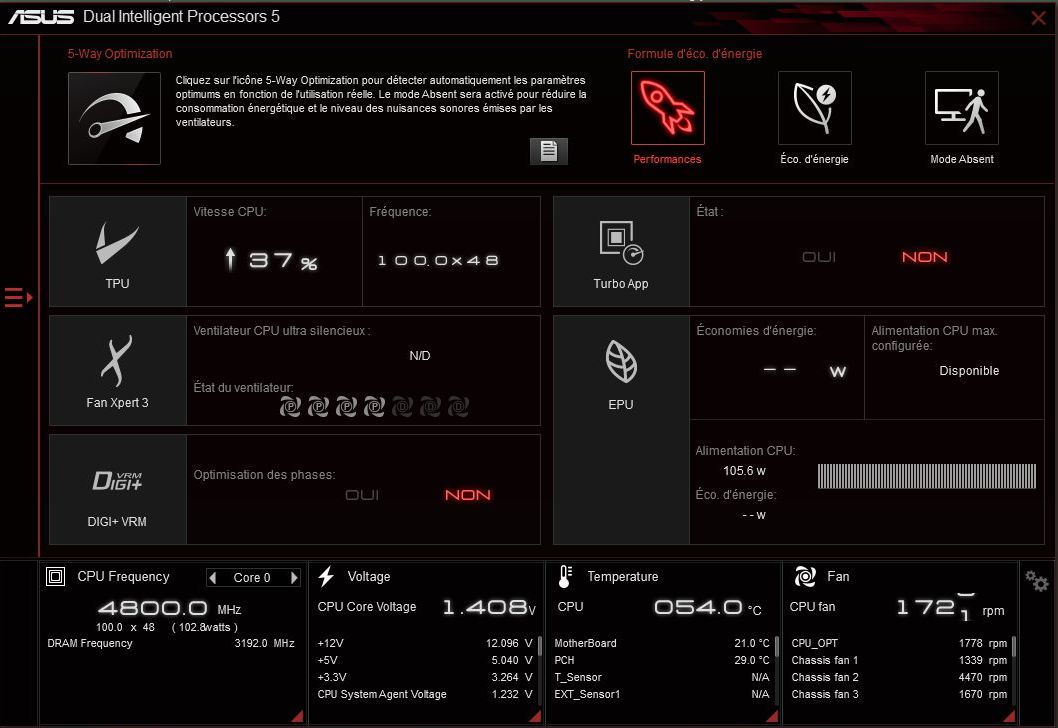Select the Performances rocket icon
The height and width of the screenshot is (728, 1058).
pyautogui.click(x=667, y=108)
